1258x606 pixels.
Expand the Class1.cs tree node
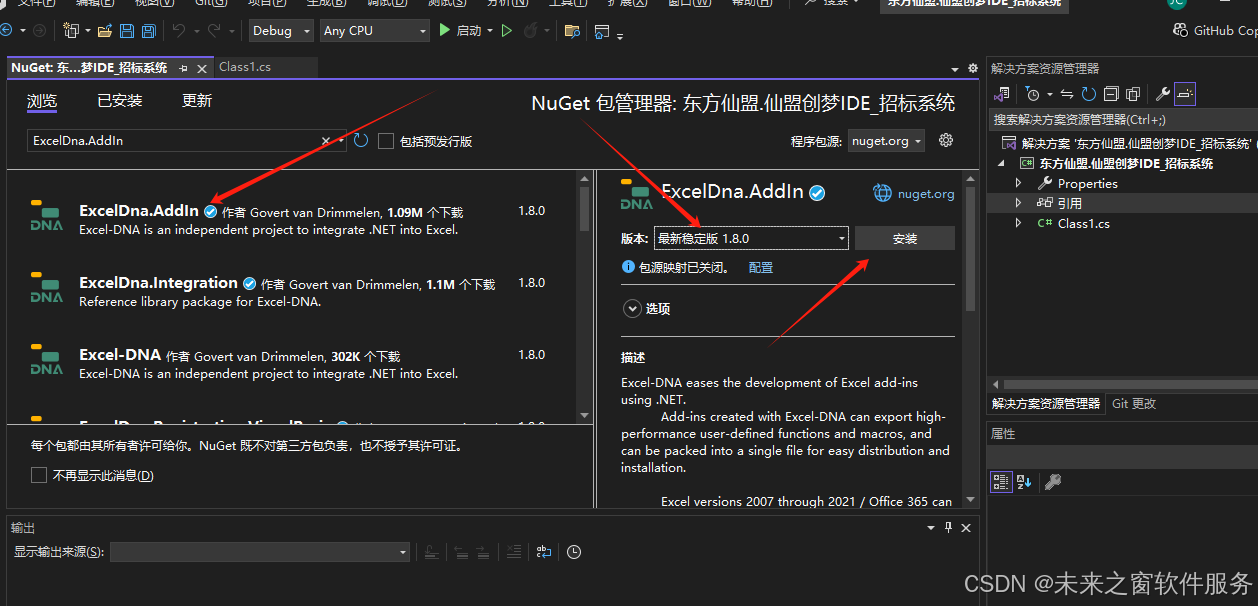1018,223
